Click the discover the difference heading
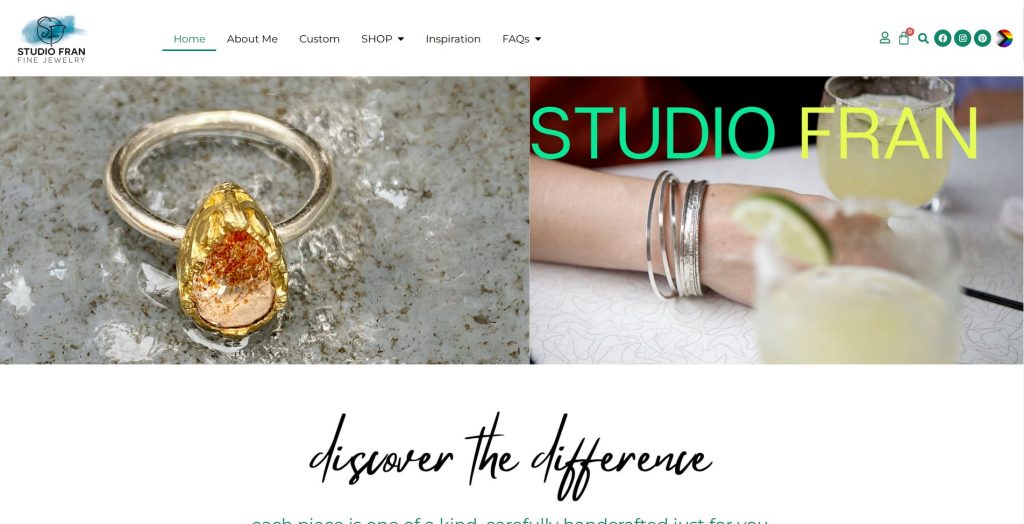The width and height of the screenshot is (1024, 524). (511, 456)
